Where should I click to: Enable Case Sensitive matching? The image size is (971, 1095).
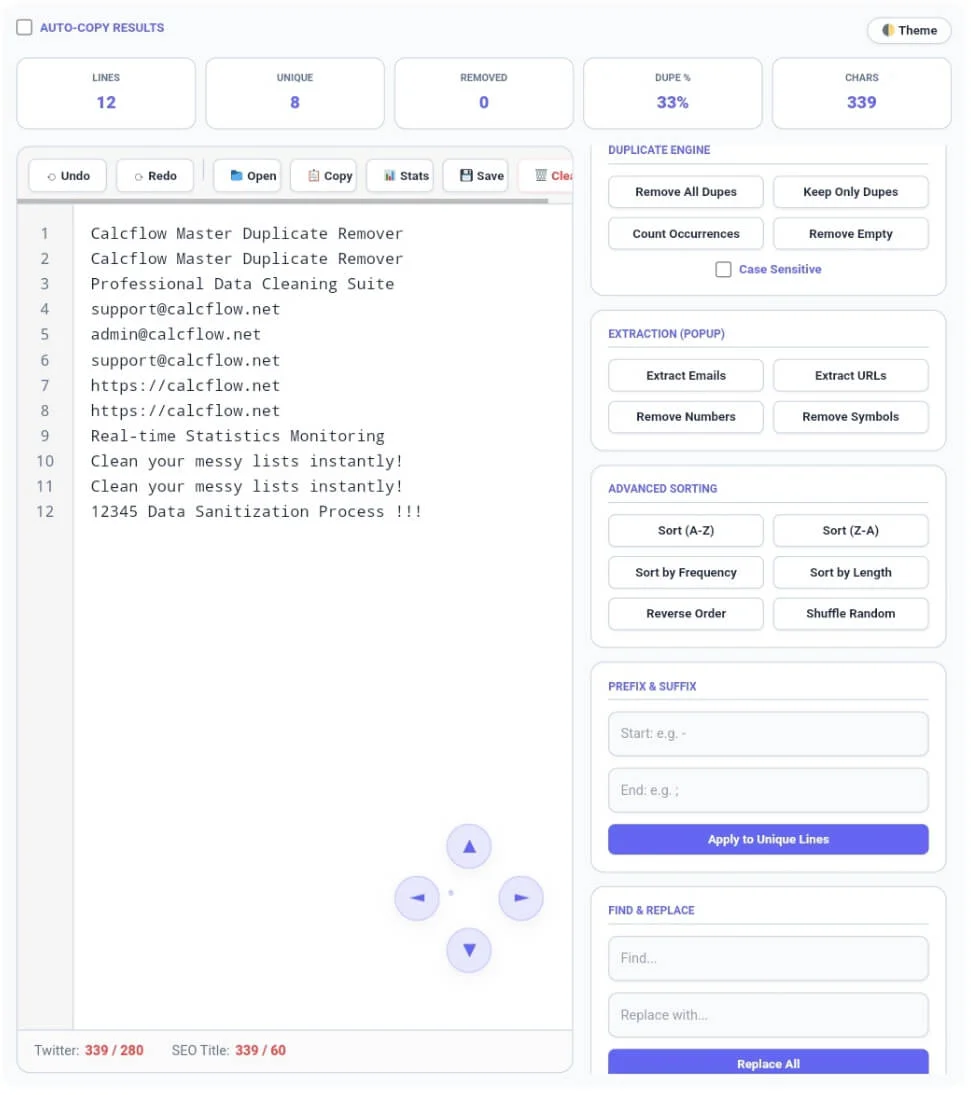pyautogui.click(x=723, y=269)
